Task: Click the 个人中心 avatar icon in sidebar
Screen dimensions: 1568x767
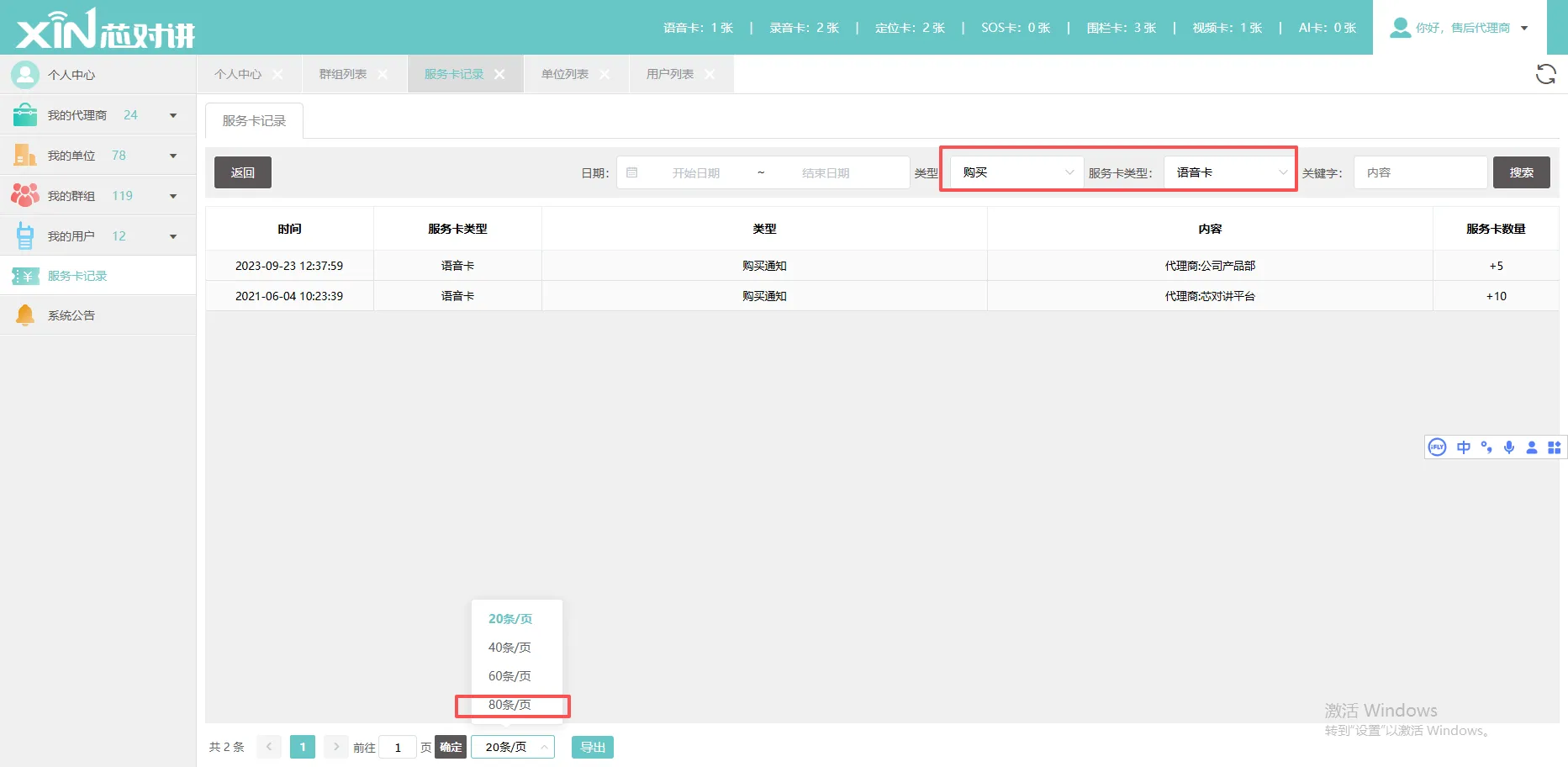Action: pos(25,75)
